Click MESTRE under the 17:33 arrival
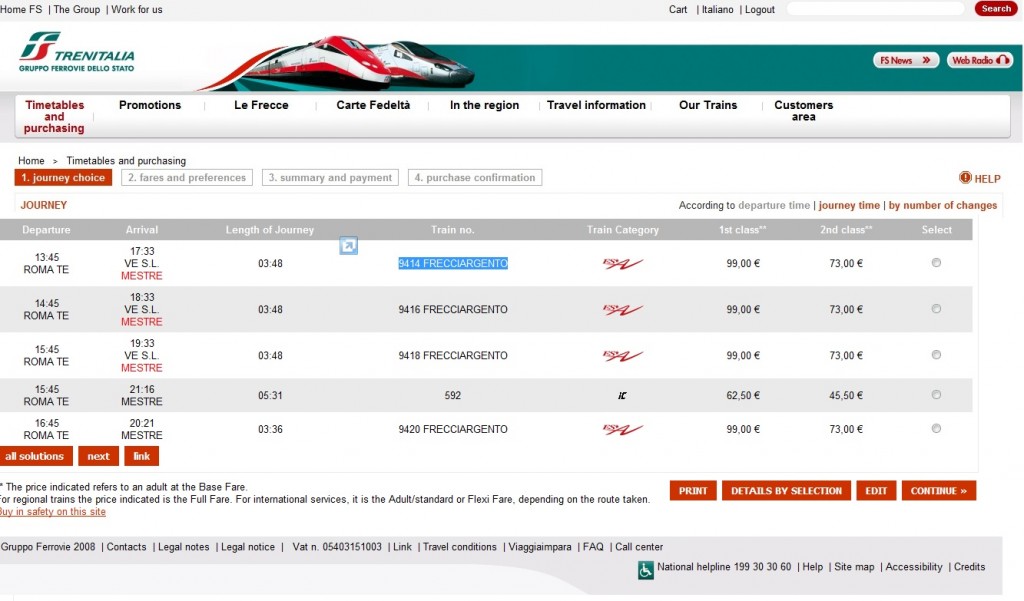 point(142,276)
